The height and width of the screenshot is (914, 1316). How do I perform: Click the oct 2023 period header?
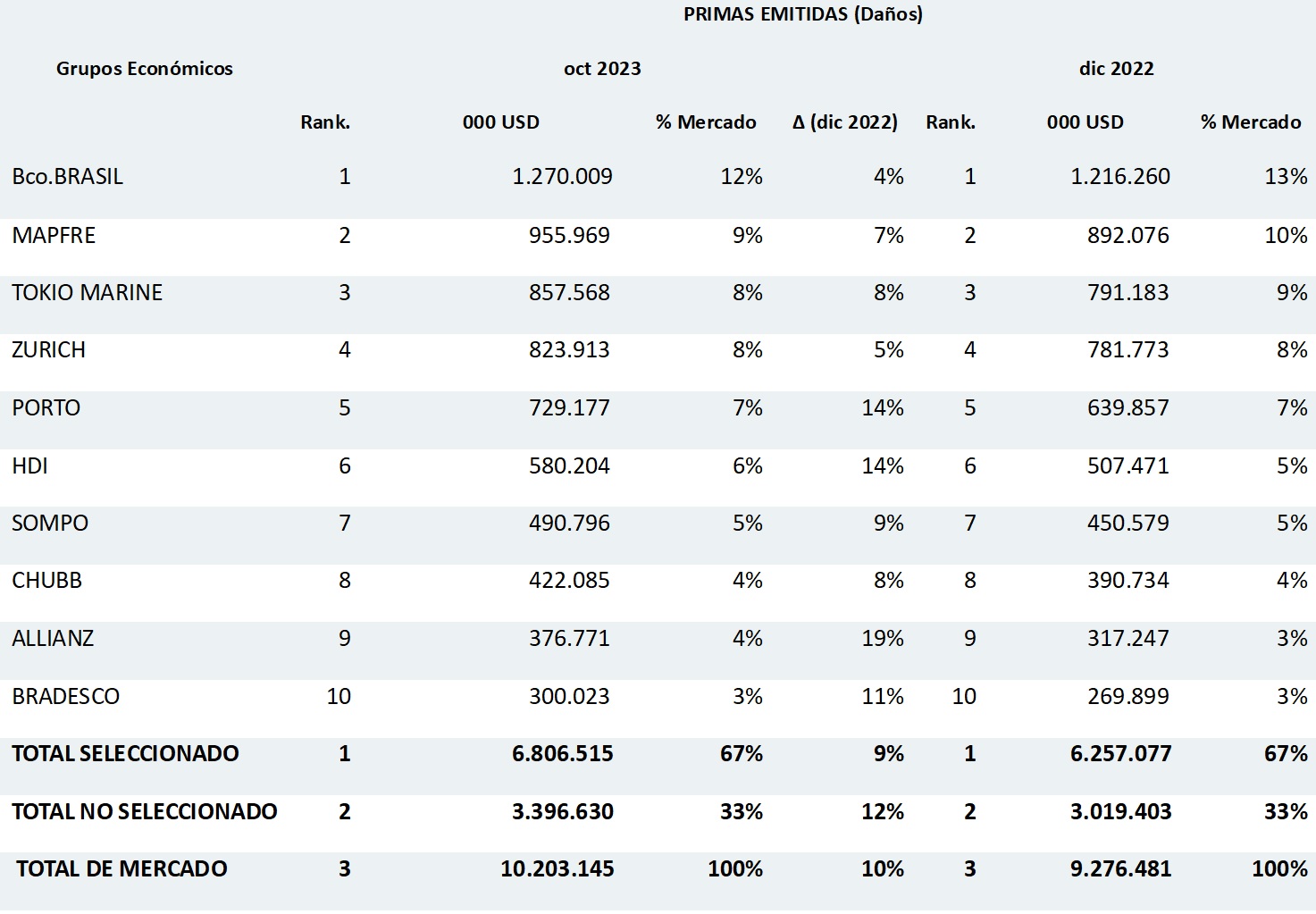[x=602, y=69]
